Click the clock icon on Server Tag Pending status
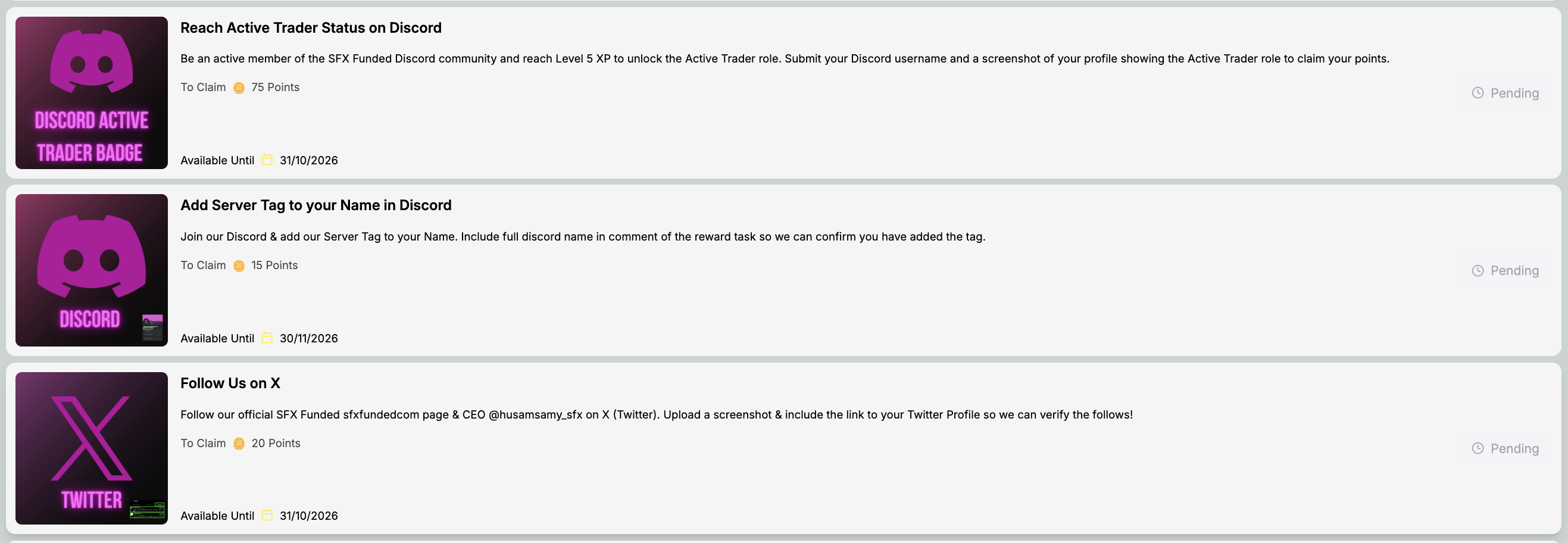The width and height of the screenshot is (1568, 543). coord(1478,271)
